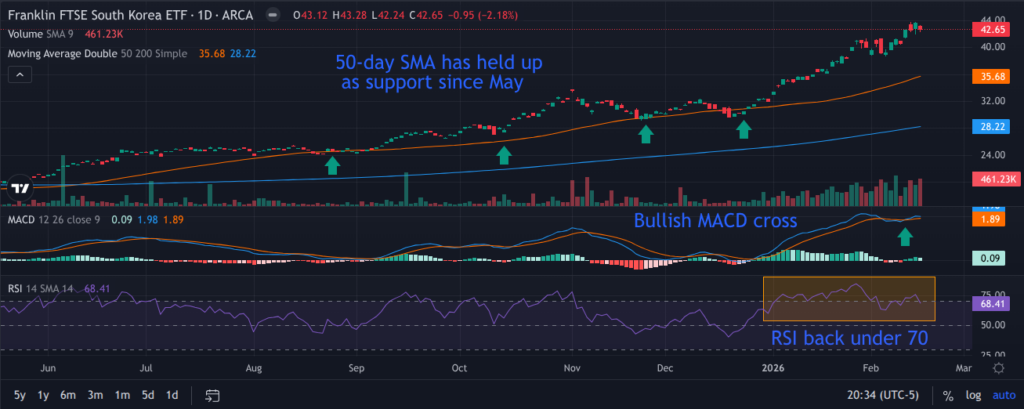The image size is (1024, 409).
Task: Click the red 42.65 last price label
Action: click(x=991, y=30)
